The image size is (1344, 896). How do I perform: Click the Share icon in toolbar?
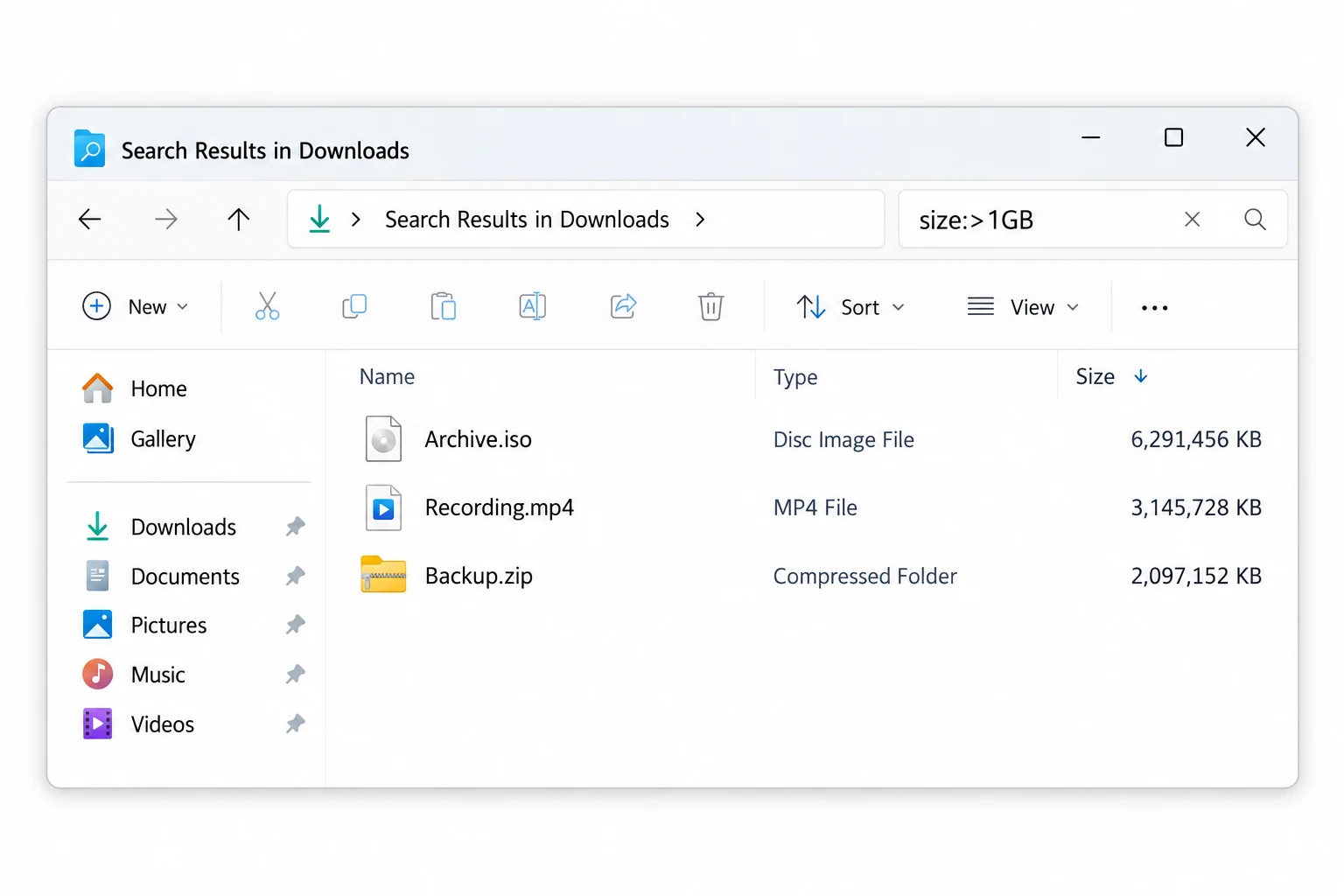pos(623,306)
